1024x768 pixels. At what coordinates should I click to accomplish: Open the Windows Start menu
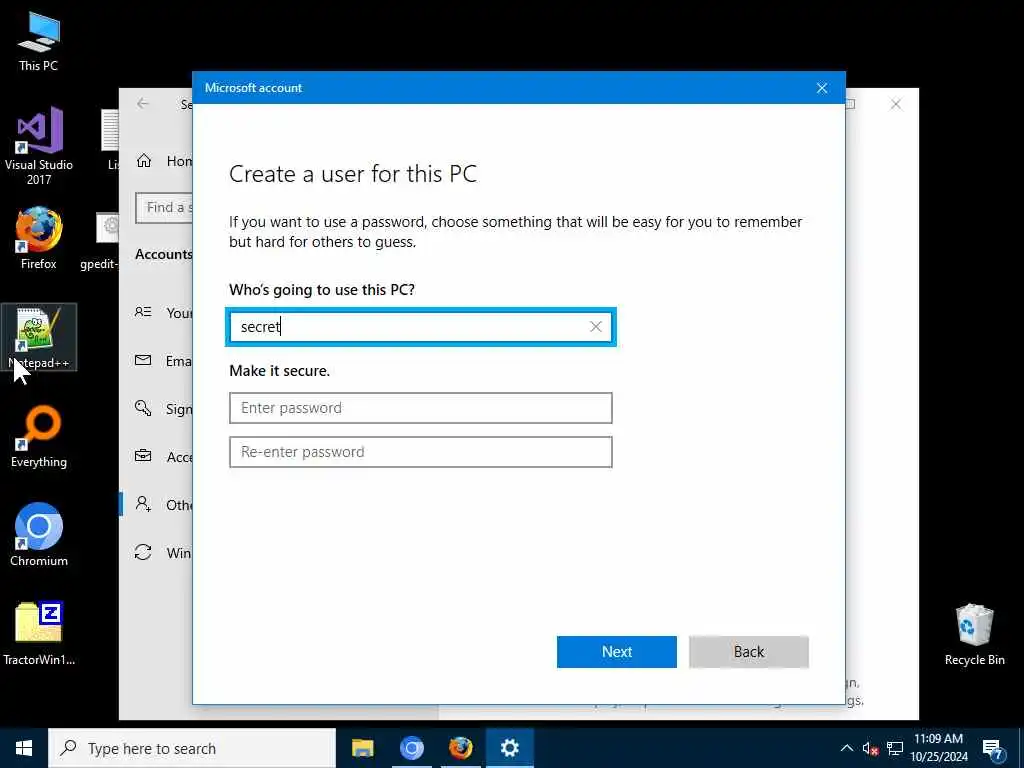coord(24,748)
